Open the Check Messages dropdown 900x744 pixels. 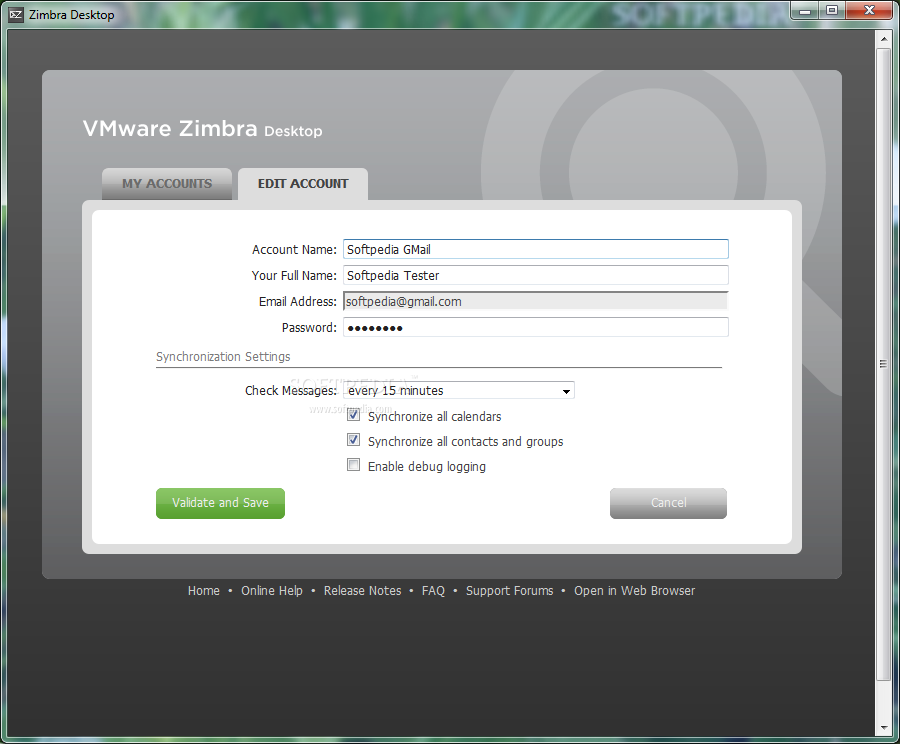pyautogui.click(x=459, y=390)
